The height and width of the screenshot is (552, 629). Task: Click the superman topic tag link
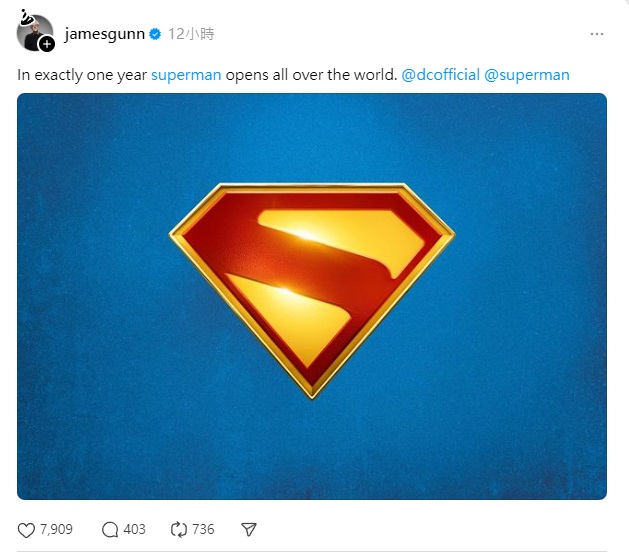(186, 75)
